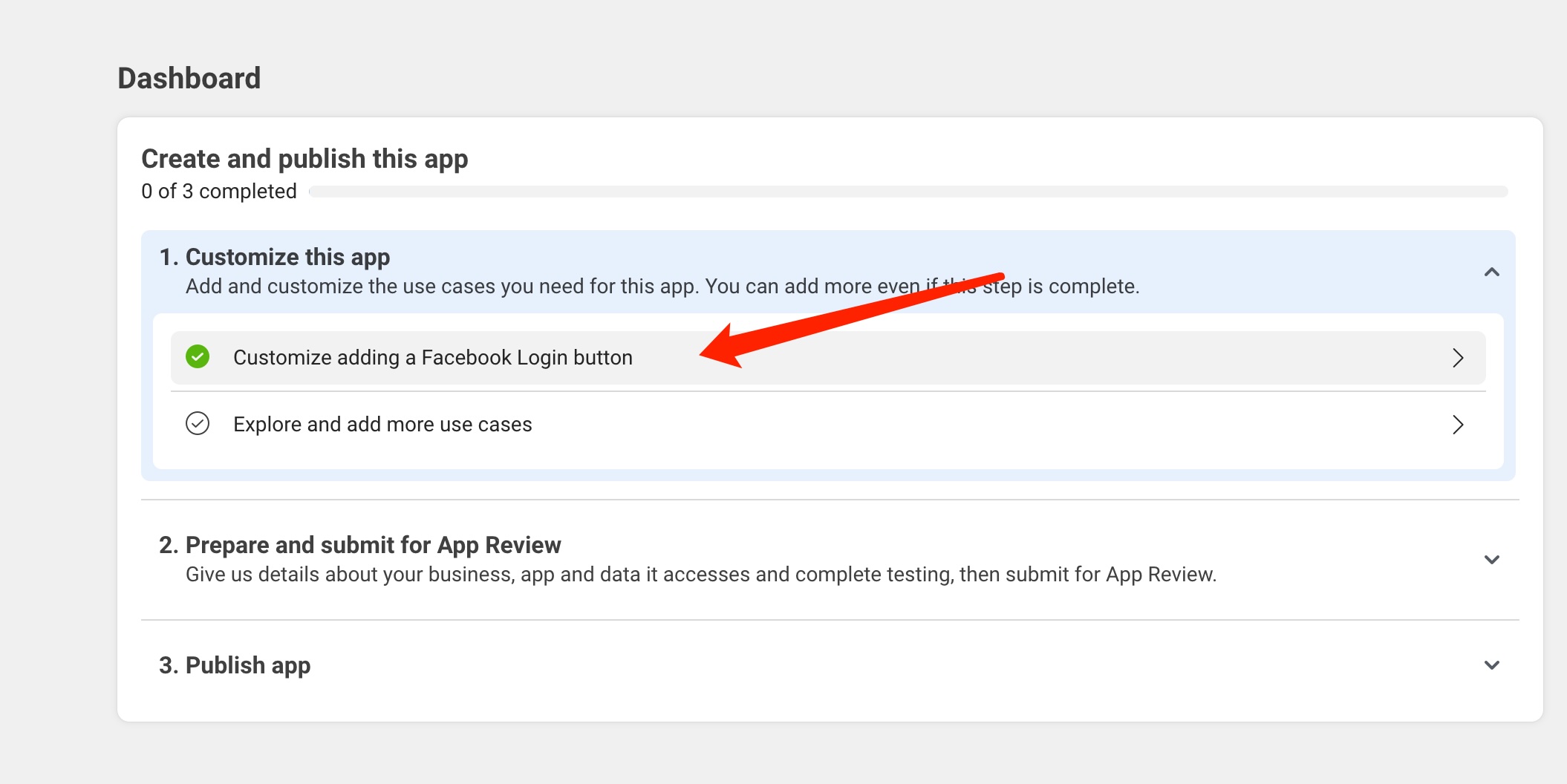The width and height of the screenshot is (1567, 784).
Task: Click the 3. Publish app heading
Action: [x=235, y=665]
